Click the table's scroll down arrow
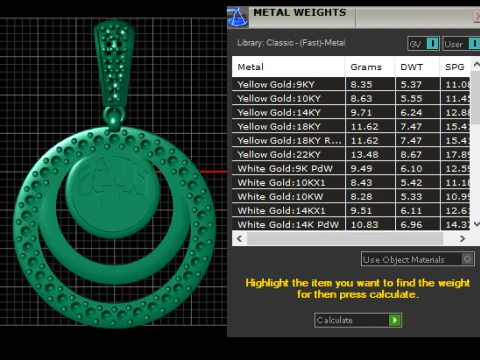The height and width of the screenshot is (360, 480). pos(476,224)
